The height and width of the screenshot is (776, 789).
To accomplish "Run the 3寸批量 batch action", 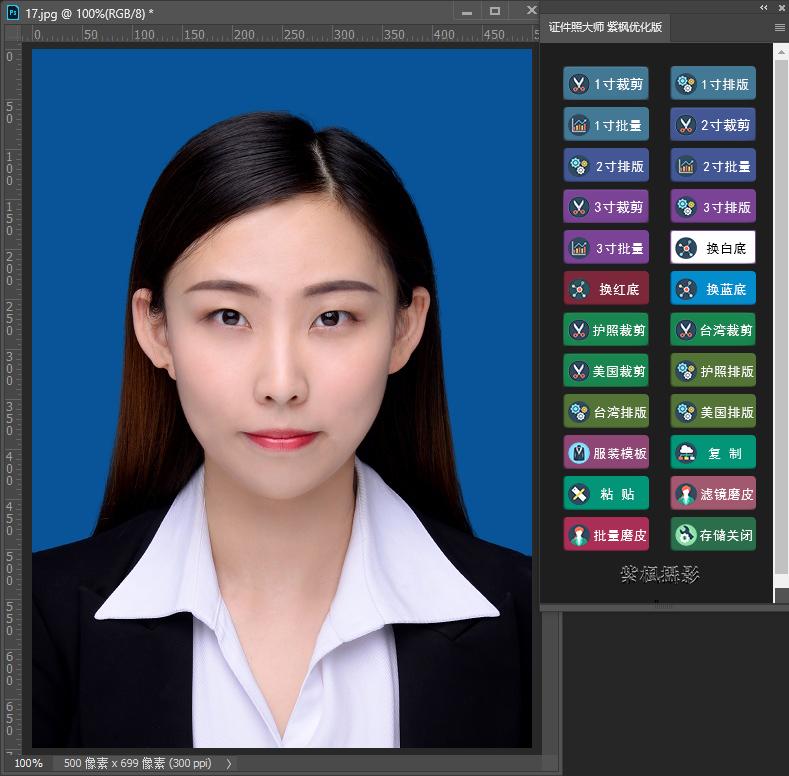I will [x=606, y=247].
